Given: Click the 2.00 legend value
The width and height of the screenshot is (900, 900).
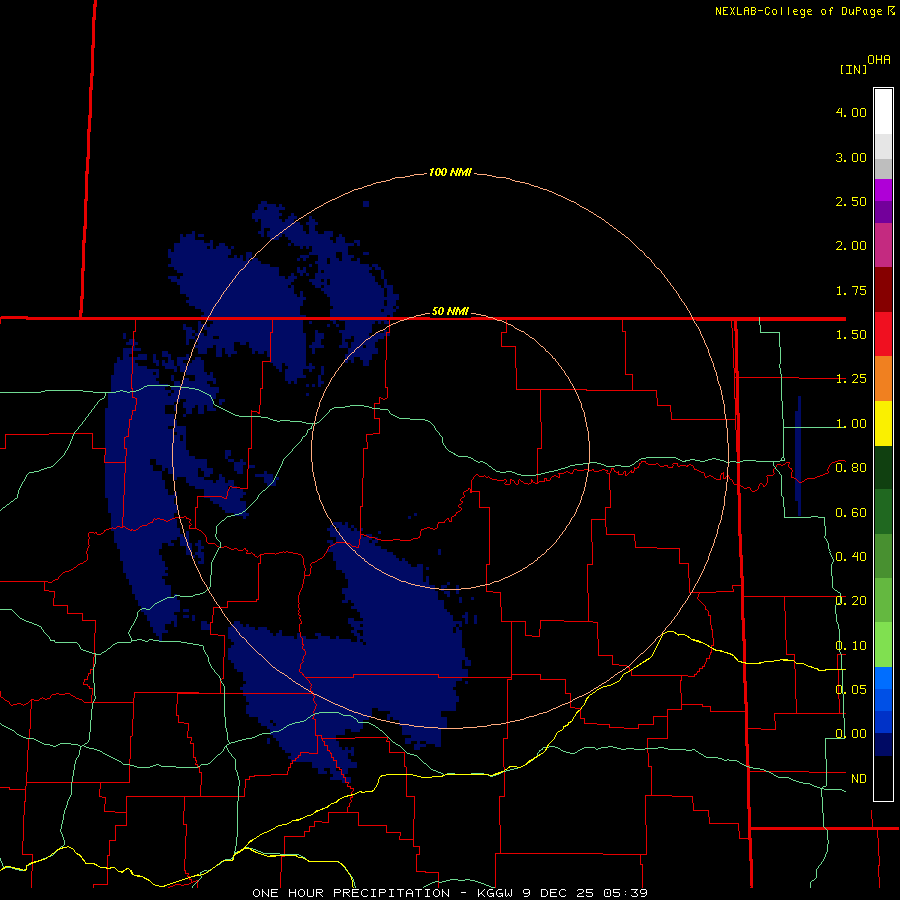Looking at the screenshot, I should 851,246.
